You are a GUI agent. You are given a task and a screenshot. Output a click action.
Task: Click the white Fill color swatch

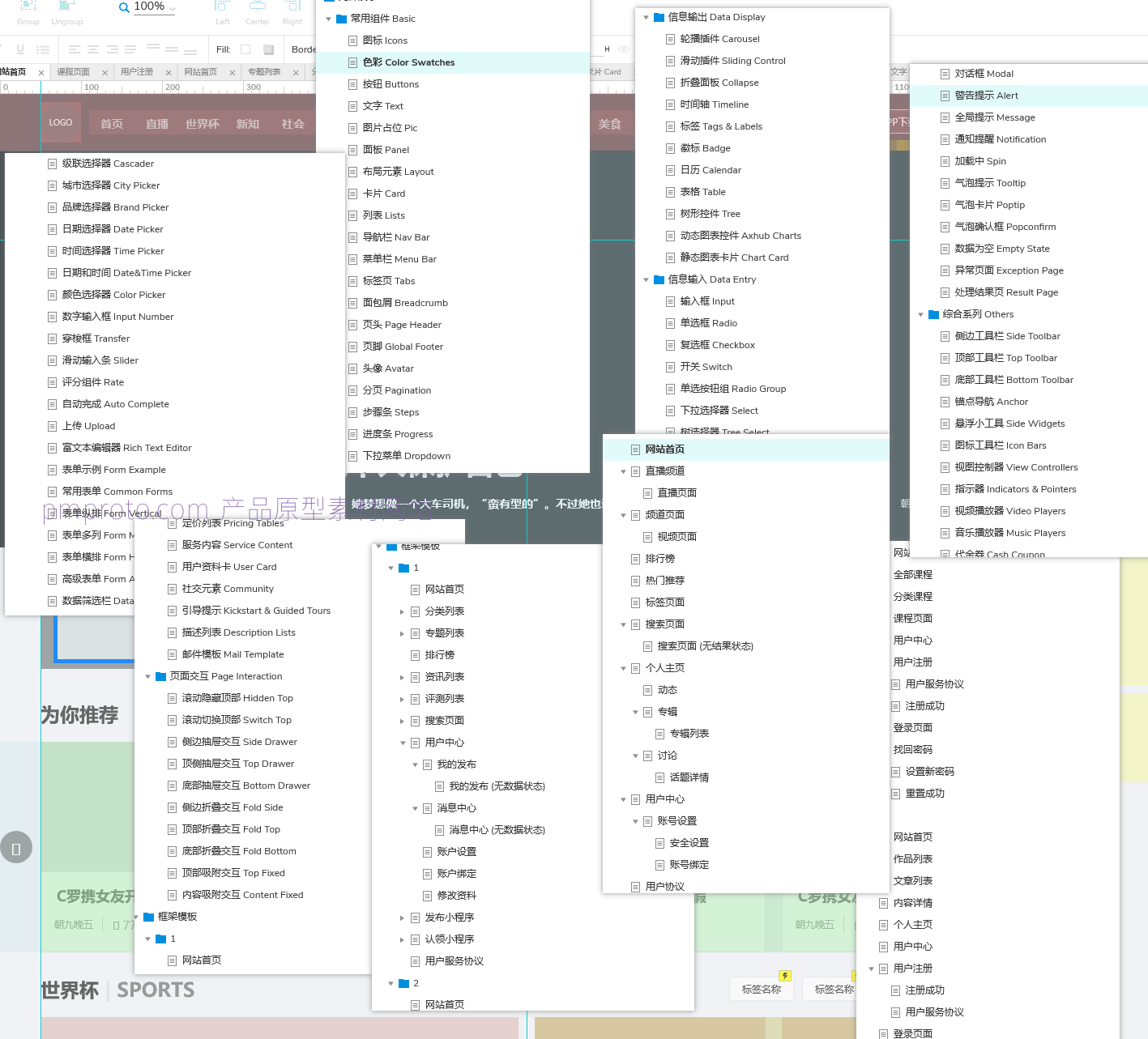[245, 49]
